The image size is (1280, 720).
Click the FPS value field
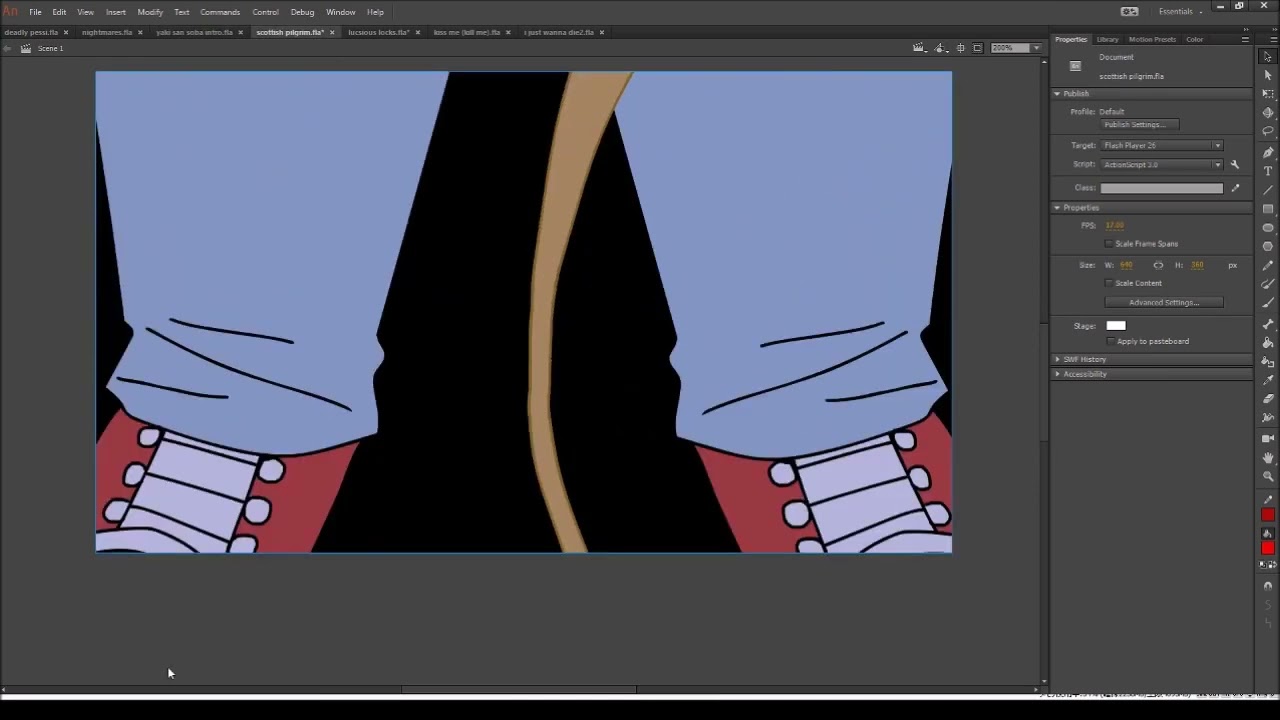(x=1115, y=225)
